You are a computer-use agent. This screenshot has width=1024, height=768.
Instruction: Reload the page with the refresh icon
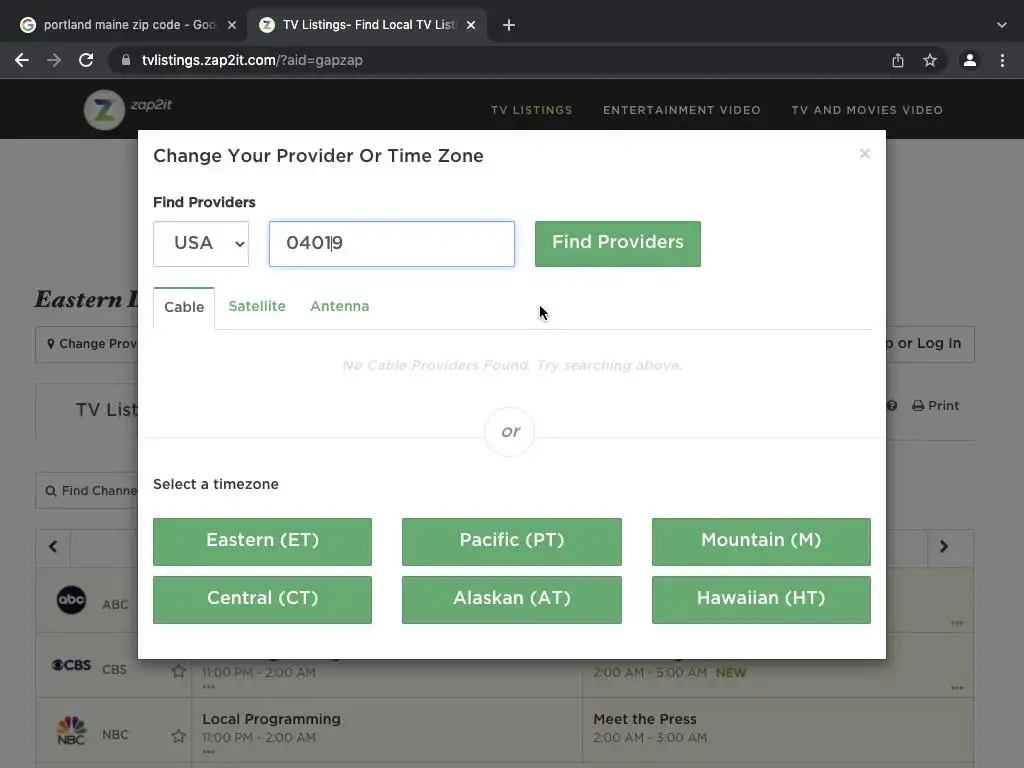click(x=86, y=60)
